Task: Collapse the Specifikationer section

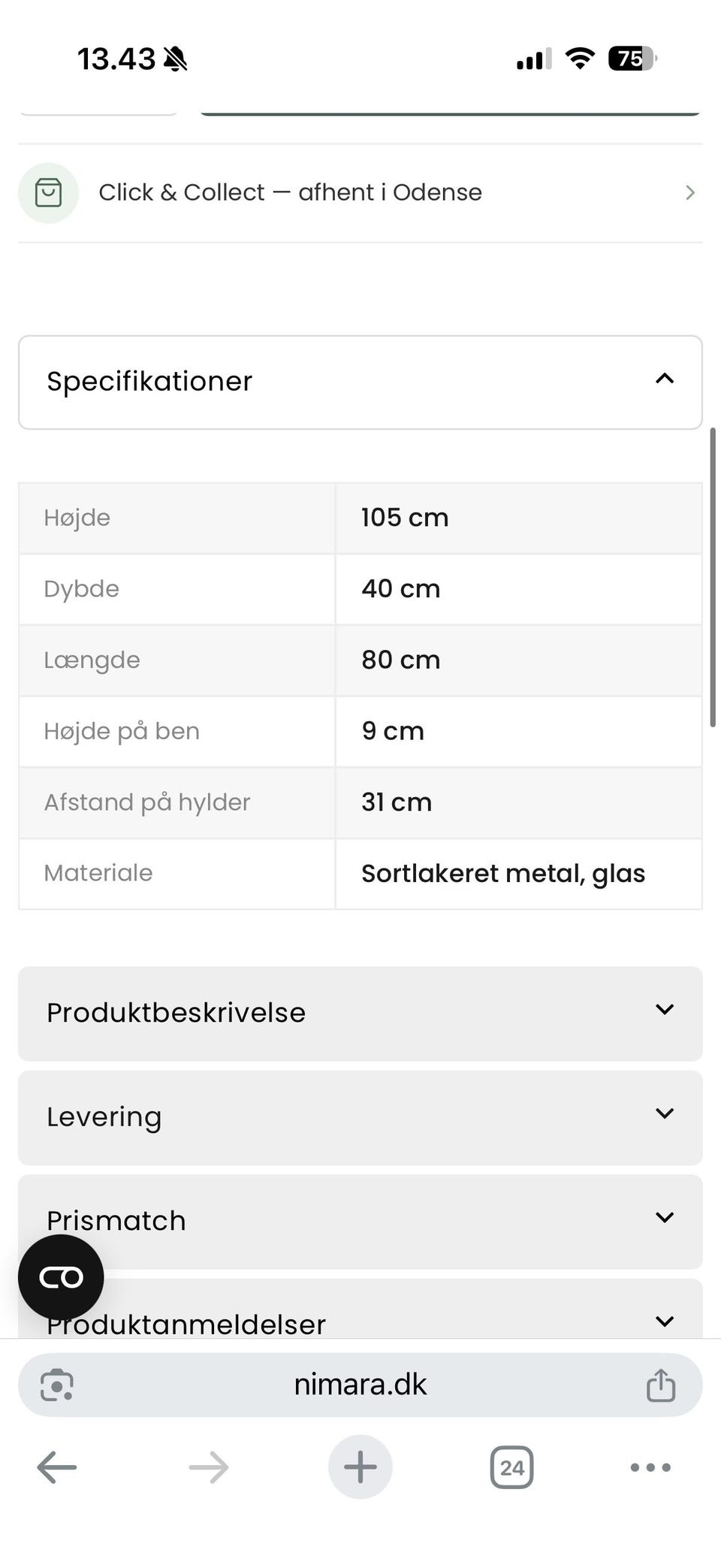Action: pos(360,382)
